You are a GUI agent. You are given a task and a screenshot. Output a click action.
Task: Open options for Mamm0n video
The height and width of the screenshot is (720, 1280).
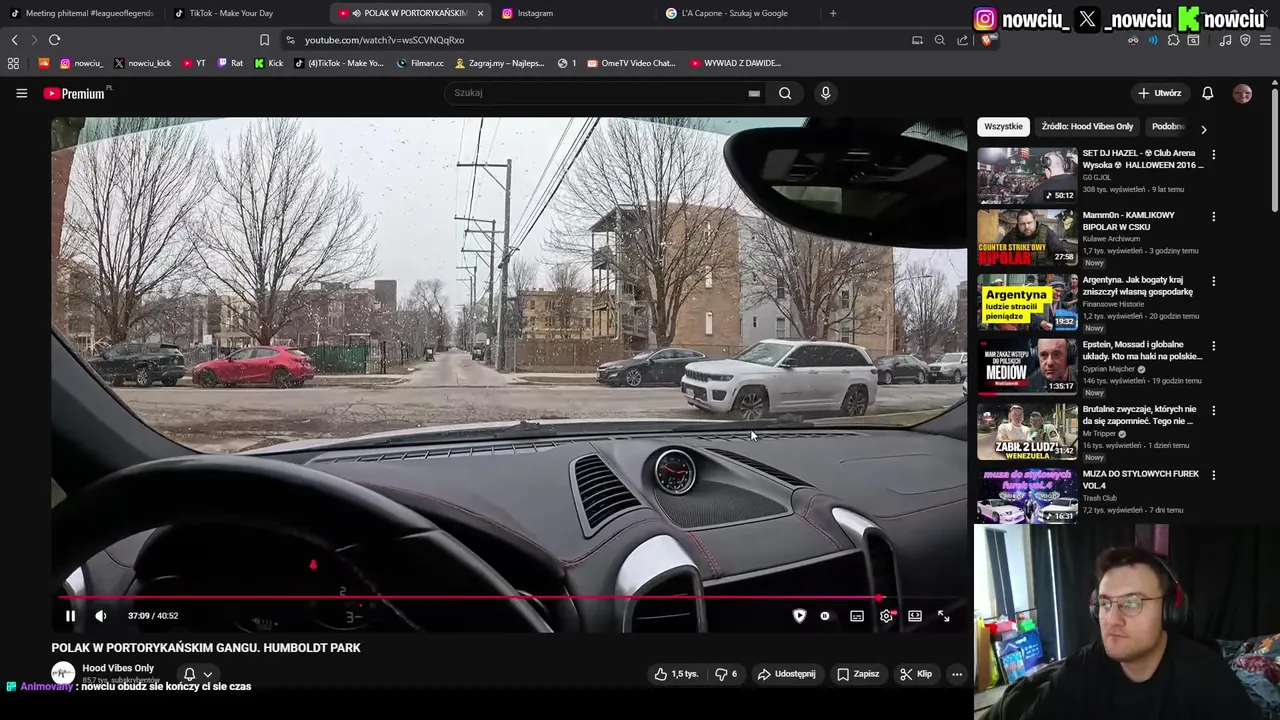tap(1214, 217)
